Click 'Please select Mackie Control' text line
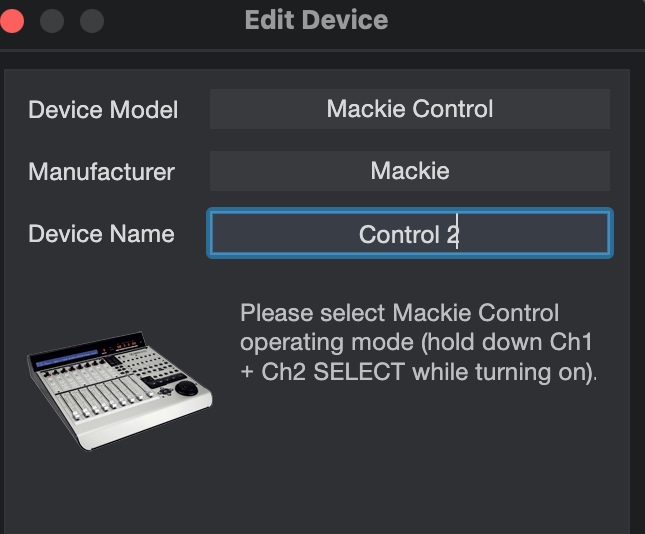 click(x=399, y=312)
